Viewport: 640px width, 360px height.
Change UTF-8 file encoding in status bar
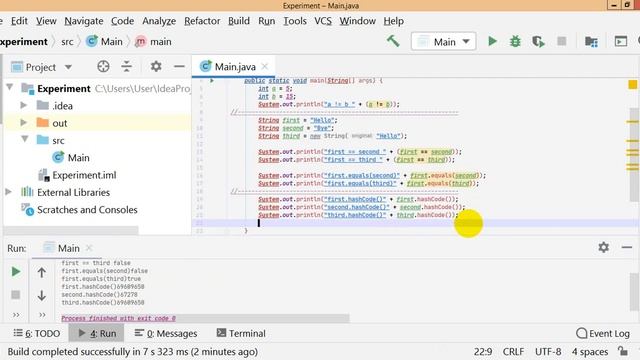tap(548, 351)
